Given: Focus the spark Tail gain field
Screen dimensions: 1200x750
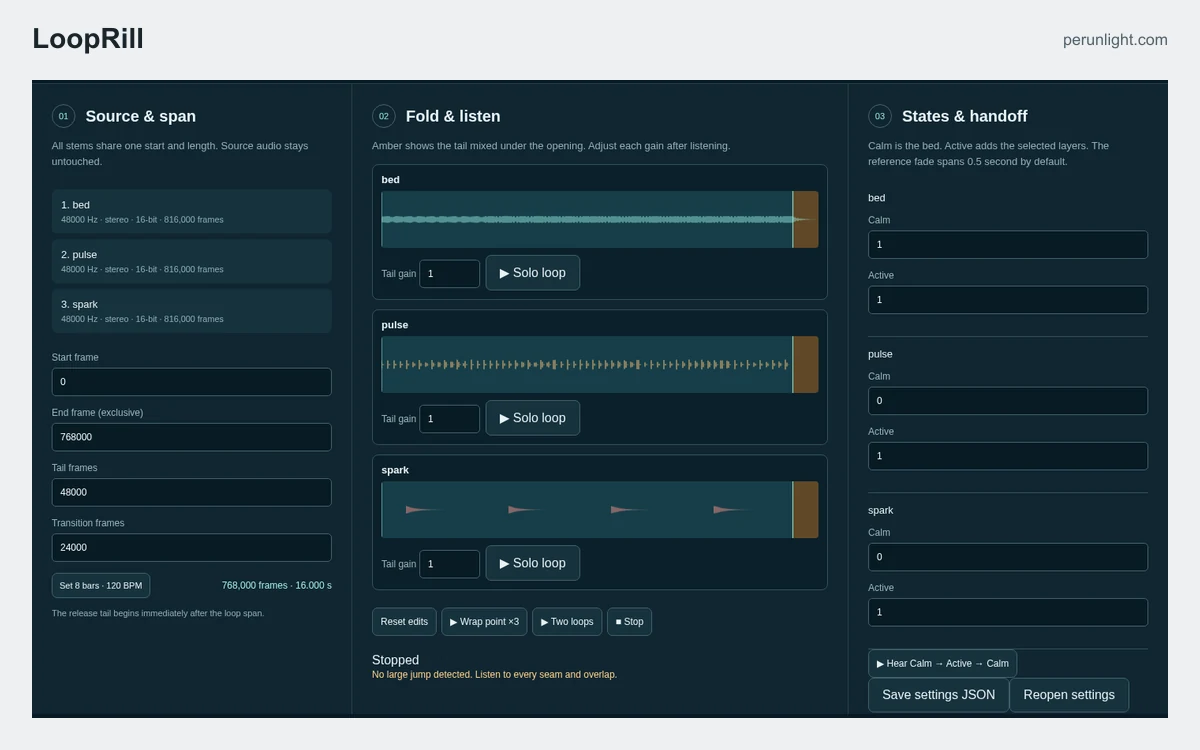Looking at the screenshot, I should tap(450, 564).
